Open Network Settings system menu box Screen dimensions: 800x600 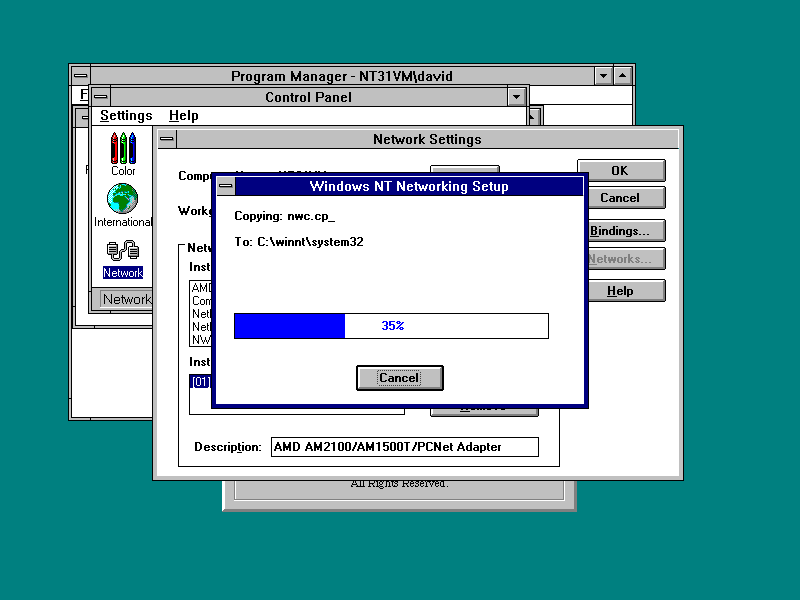pos(167,139)
